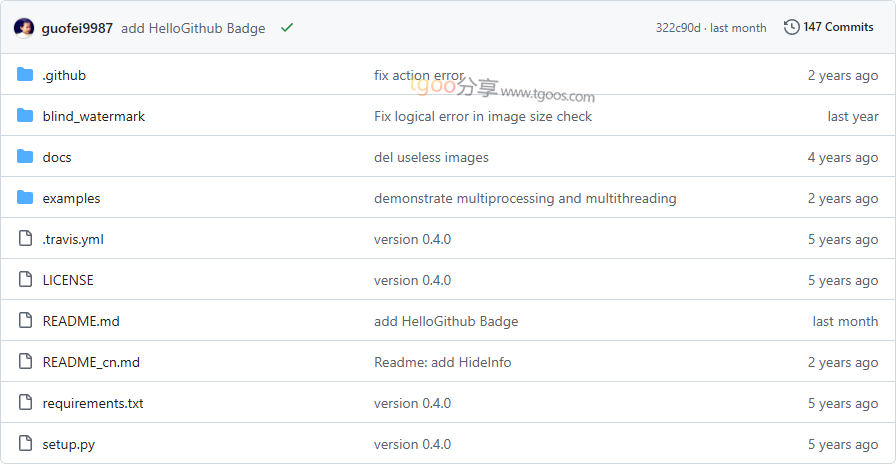Click the examples folder icon

pos(25,198)
